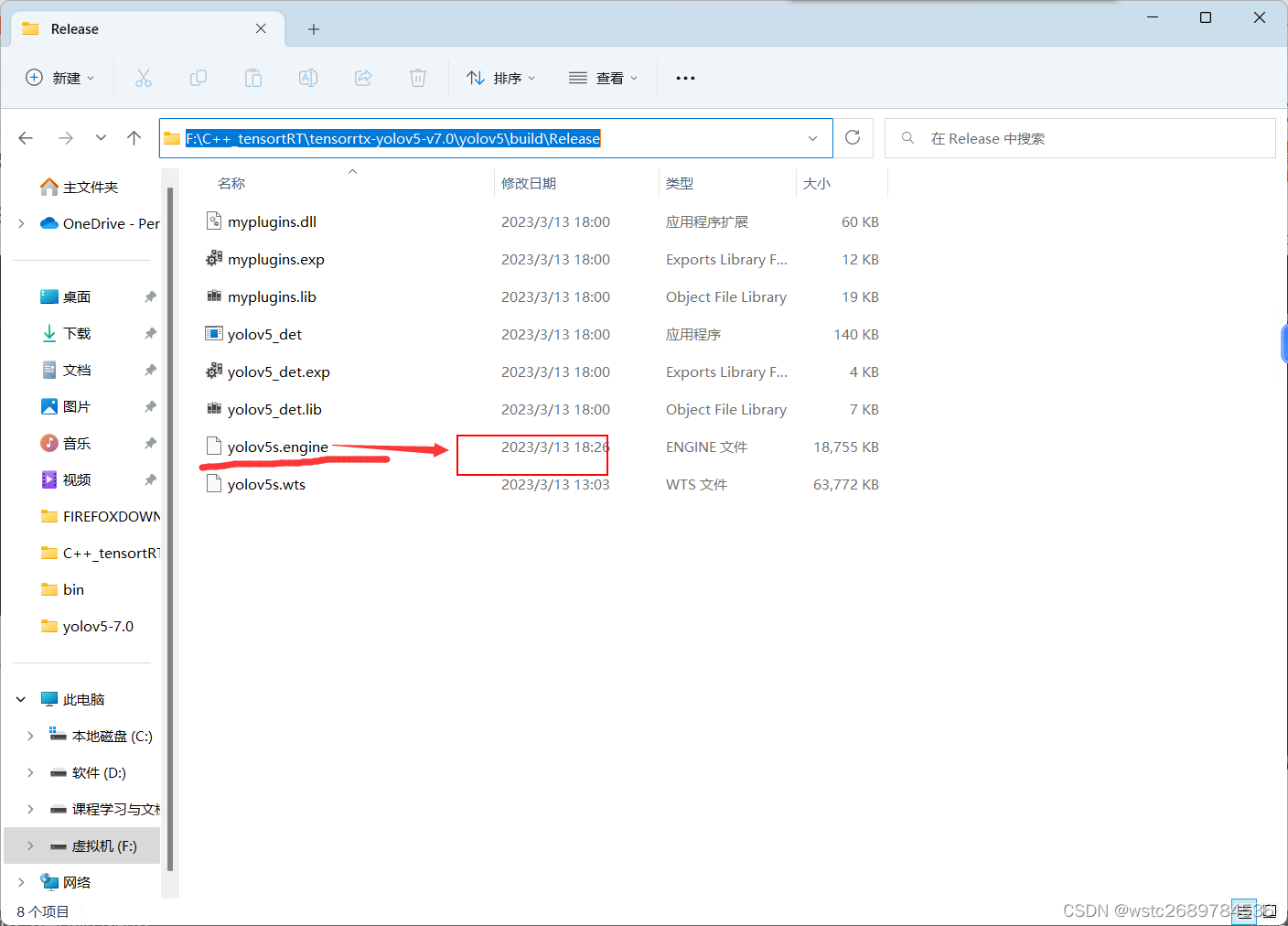Image resolution: width=1288 pixels, height=926 pixels.
Task: Click the pin icon beside 音乐
Action: (150, 443)
